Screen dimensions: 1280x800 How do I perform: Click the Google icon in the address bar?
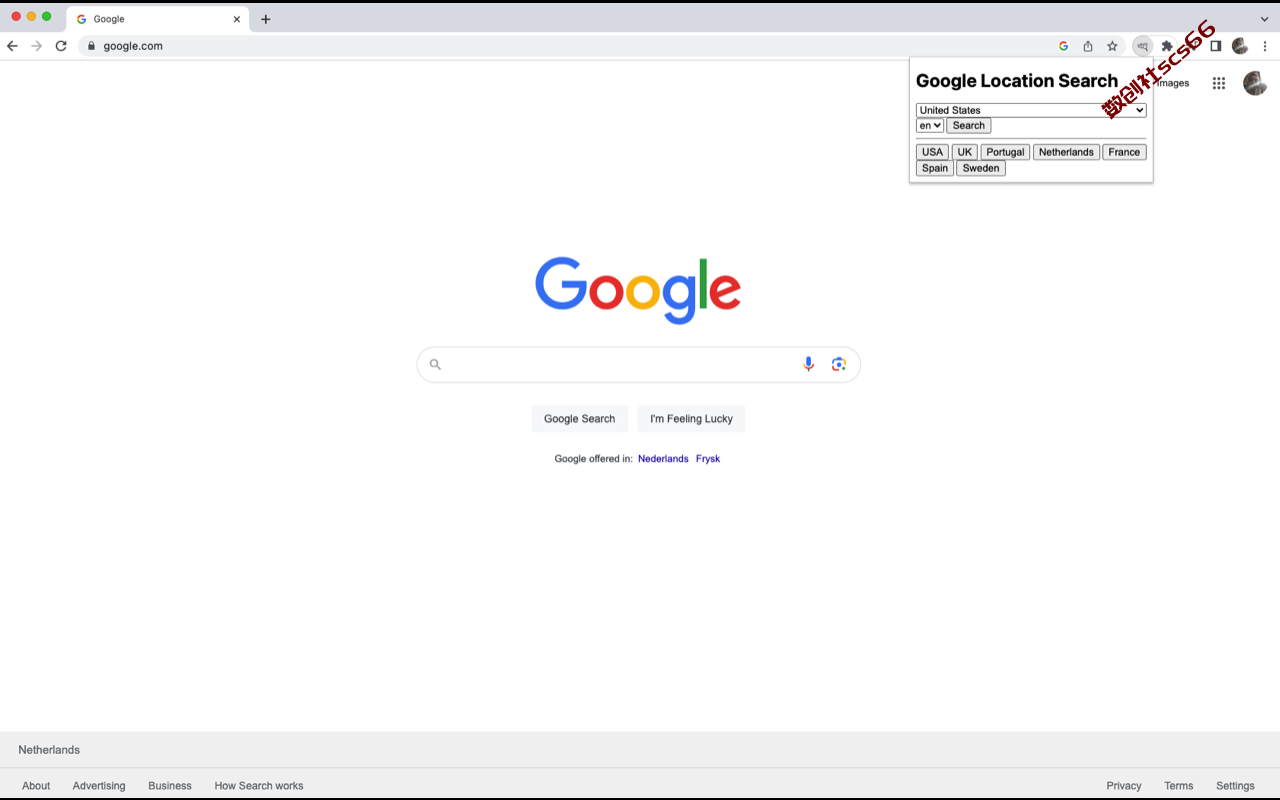1063,46
